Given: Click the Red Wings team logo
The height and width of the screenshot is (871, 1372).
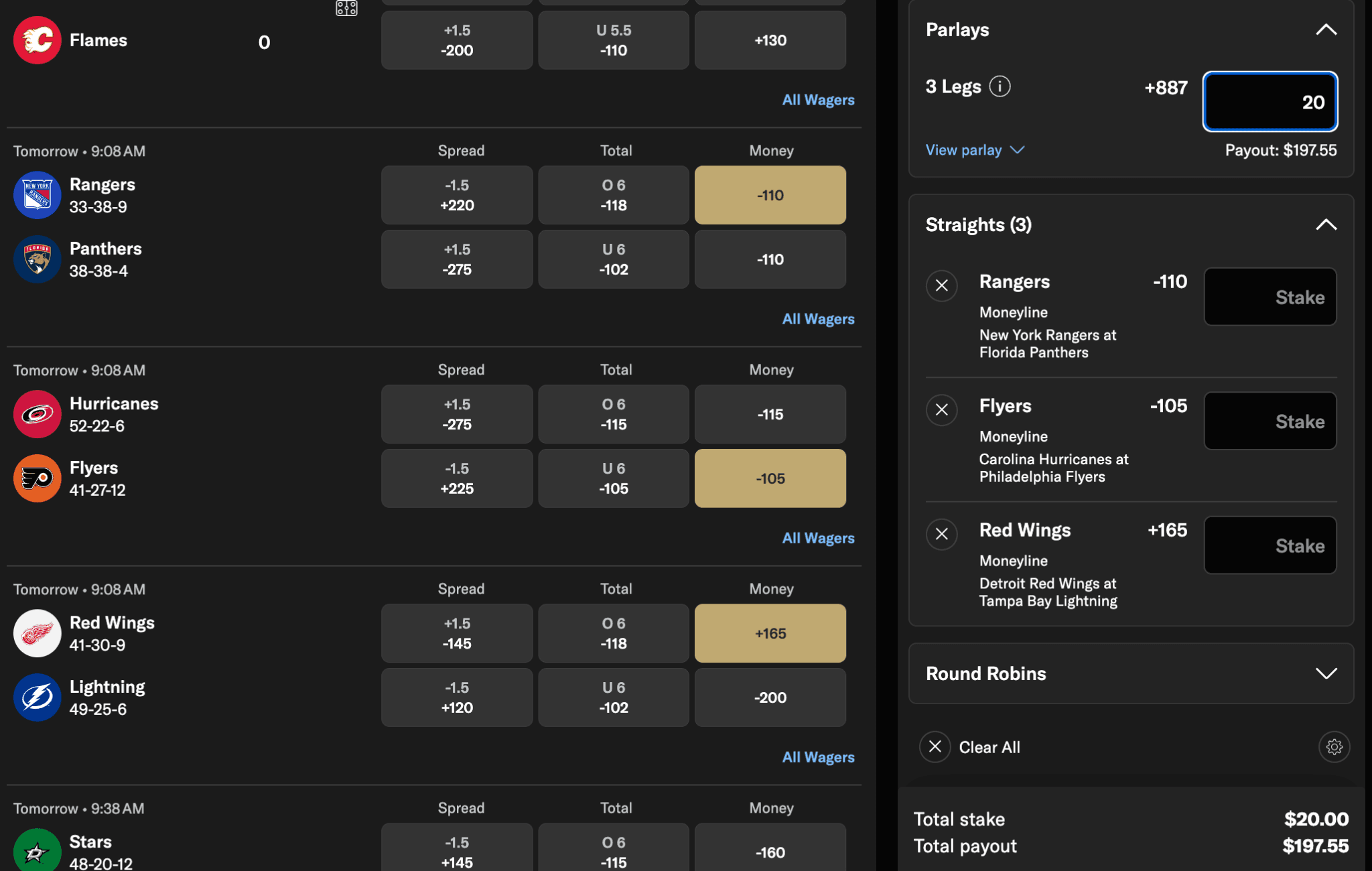Looking at the screenshot, I should [38, 633].
